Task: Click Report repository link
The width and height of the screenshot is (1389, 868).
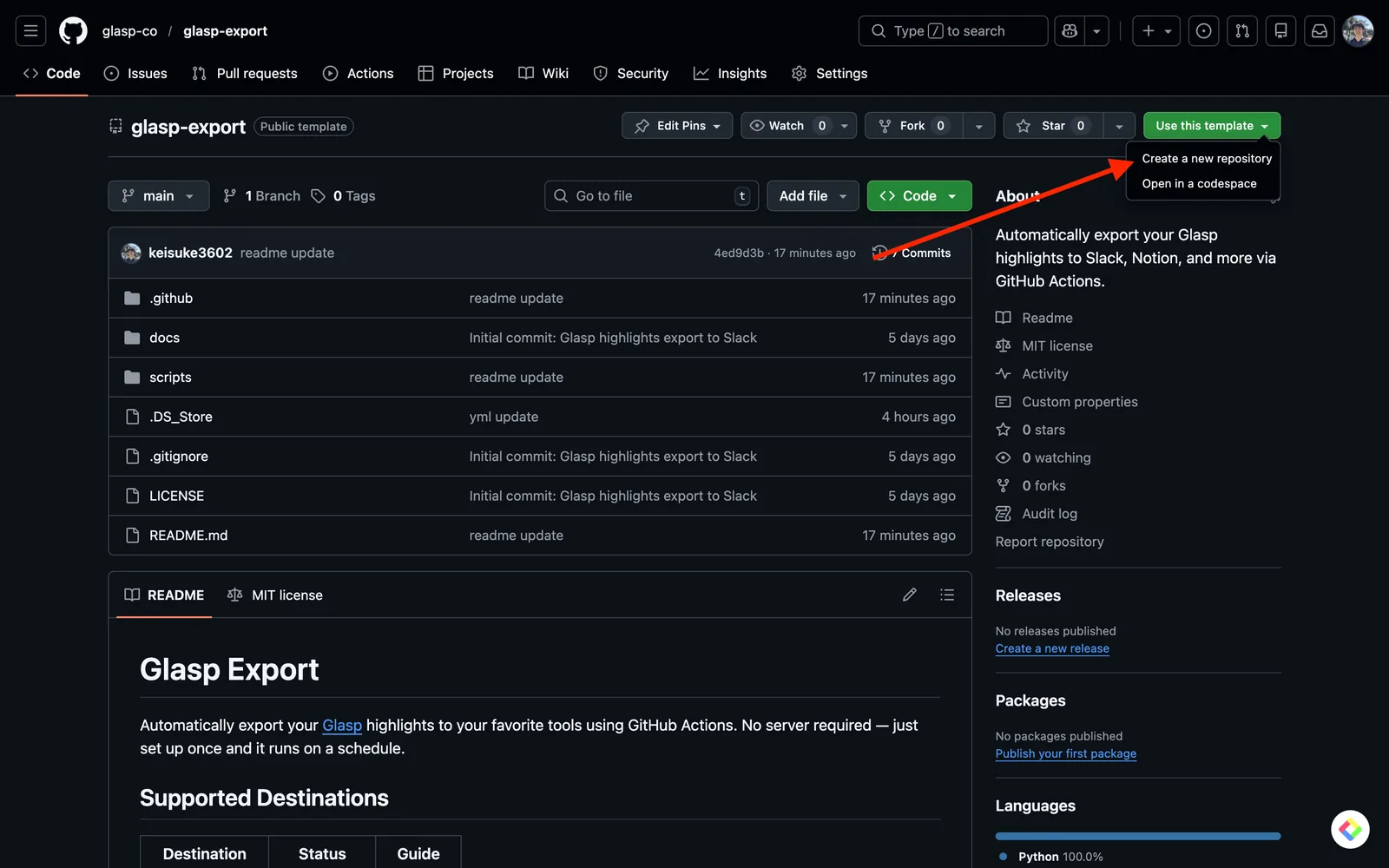Action: pos(1050,542)
